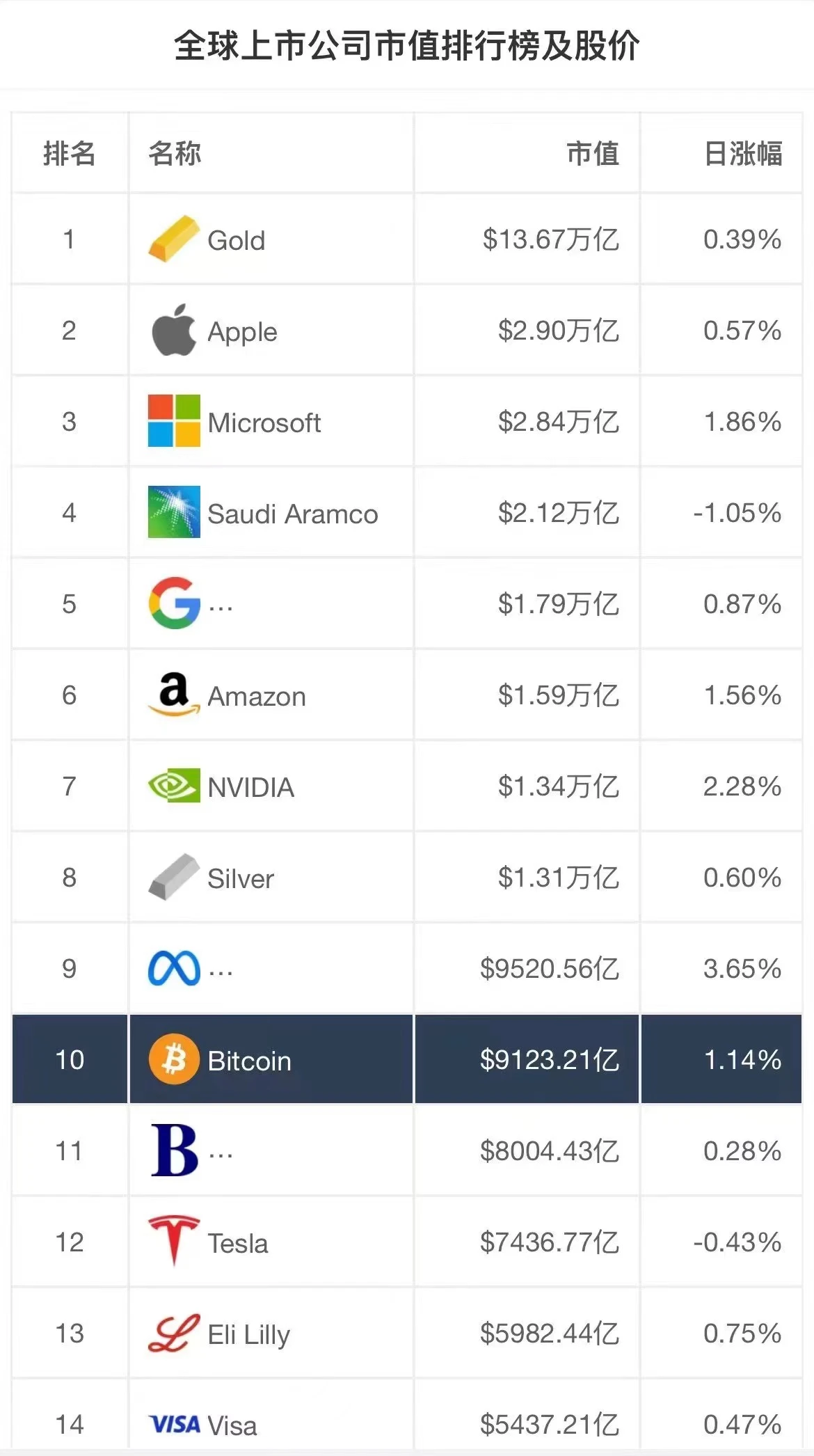Screen dimensions: 814x1456
Task: Click the 名称 column header
Action: [175, 154]
